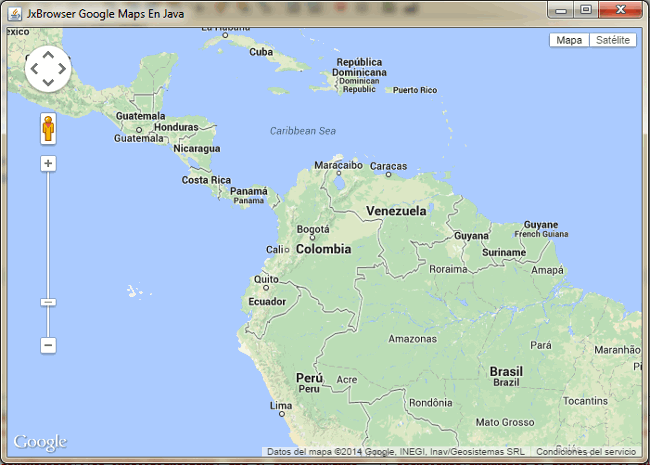Click the Bogotá city marker
Screen dimensions: 650x465
coord(313,238)
